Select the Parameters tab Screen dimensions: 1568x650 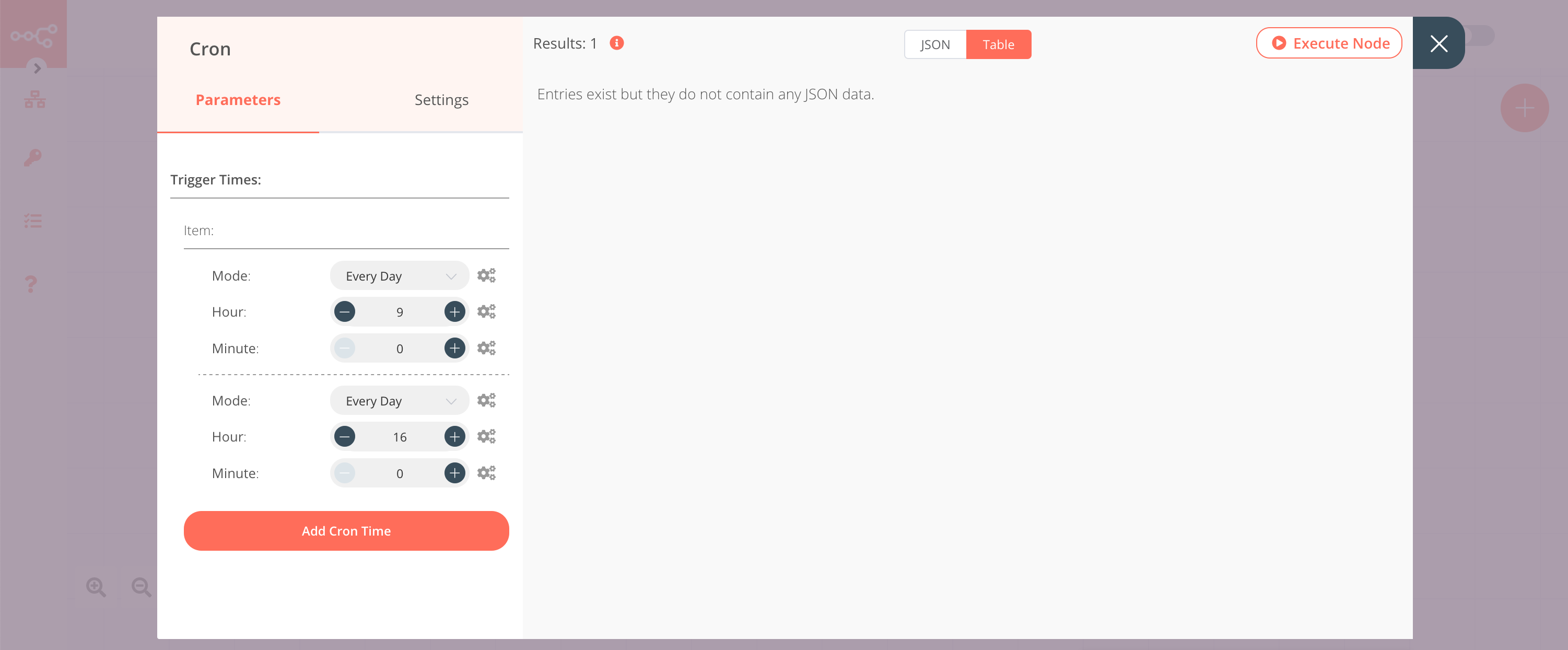pos(237,99)
